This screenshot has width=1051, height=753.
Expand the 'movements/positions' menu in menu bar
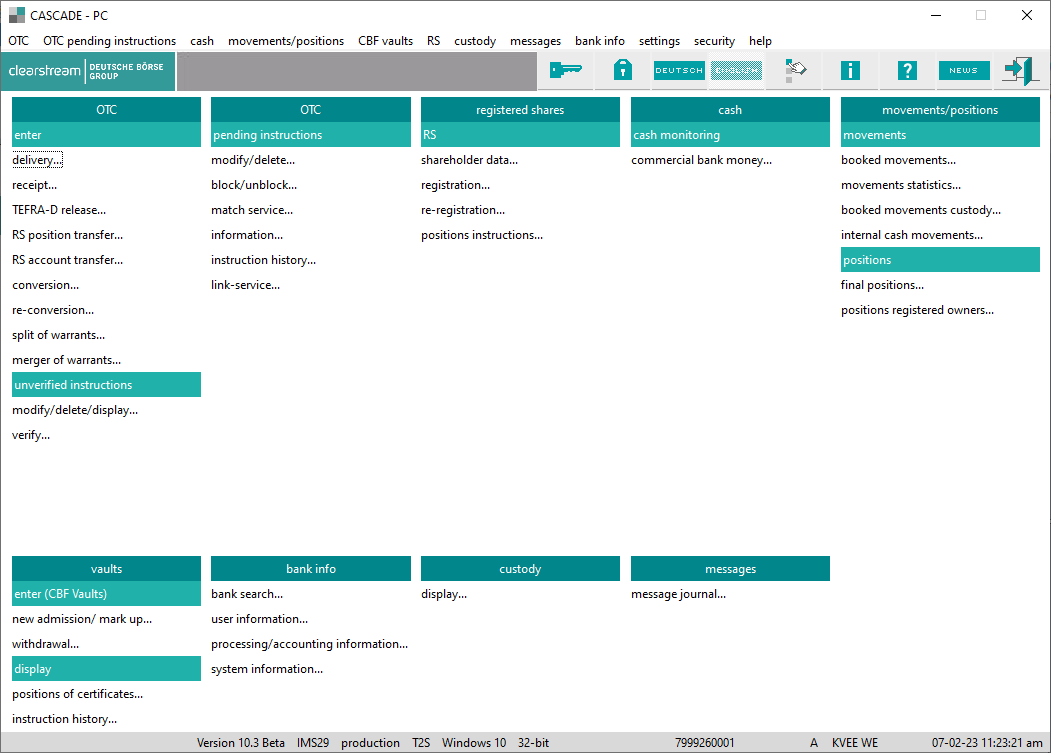[x=286, y=41]
